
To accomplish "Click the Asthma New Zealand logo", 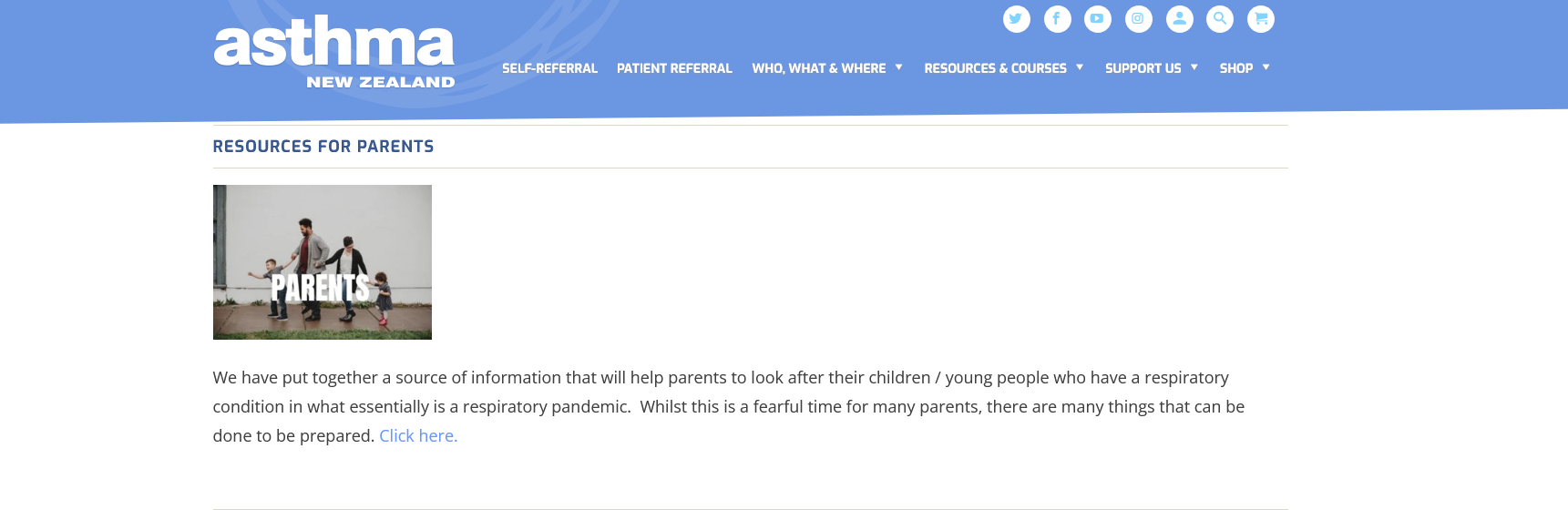I will tap(334, 53).
